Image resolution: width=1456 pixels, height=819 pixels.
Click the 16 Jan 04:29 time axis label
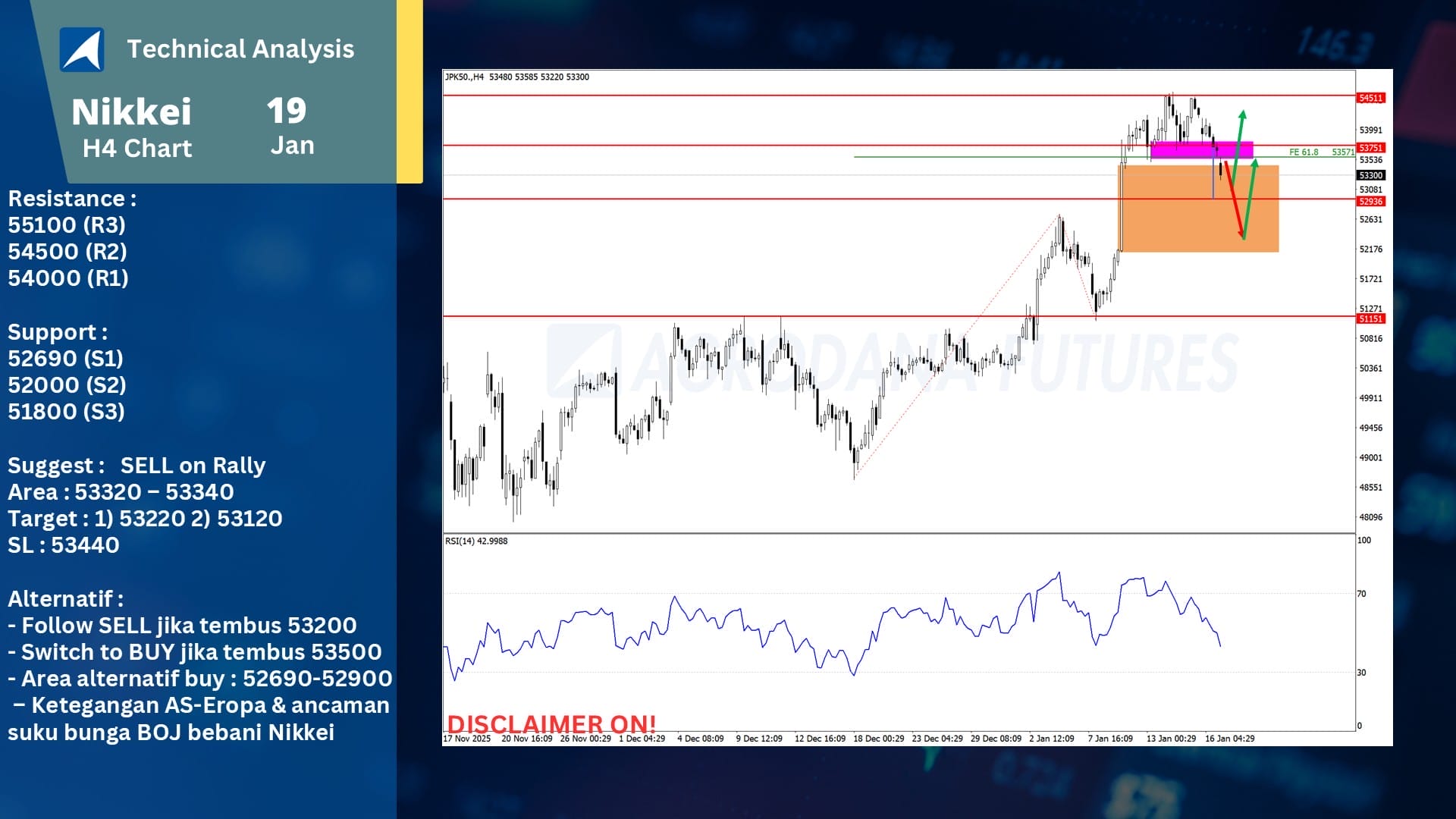tap(1229, 739)
